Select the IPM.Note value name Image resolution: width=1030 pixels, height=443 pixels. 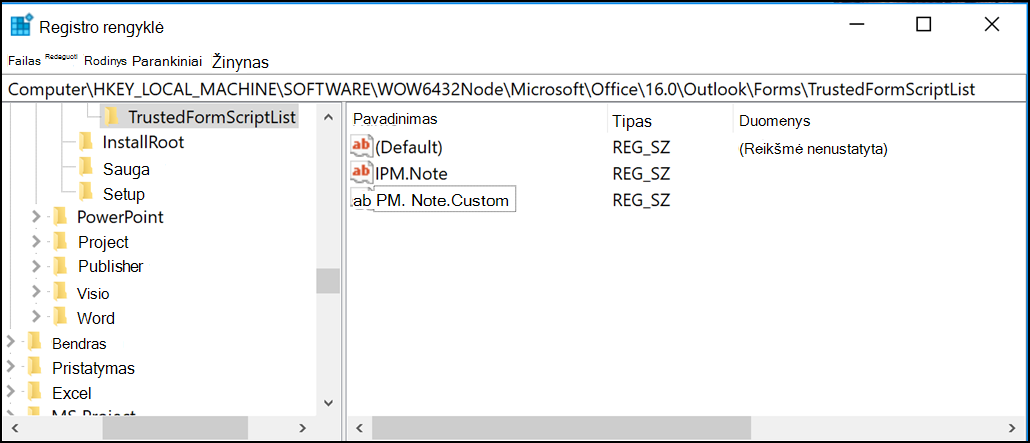coord(411,174)
